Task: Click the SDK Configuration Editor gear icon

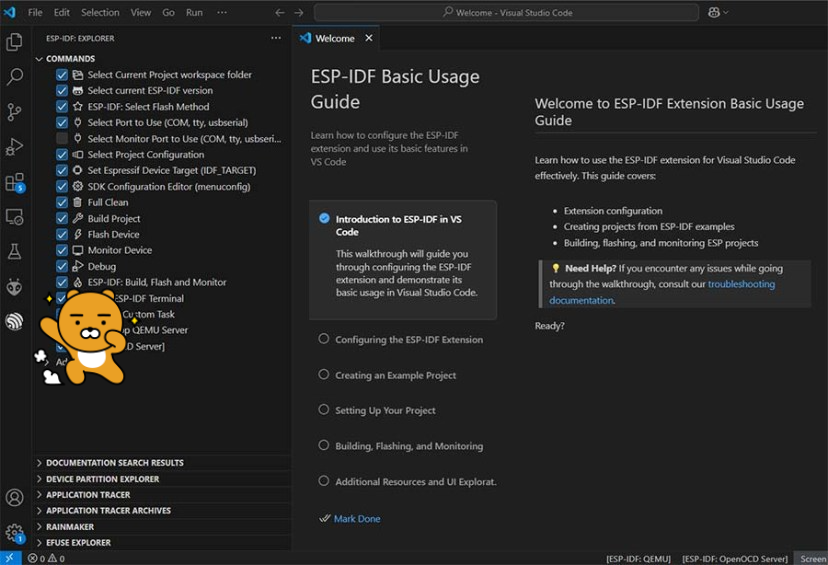Action: (x=78, y=186)
